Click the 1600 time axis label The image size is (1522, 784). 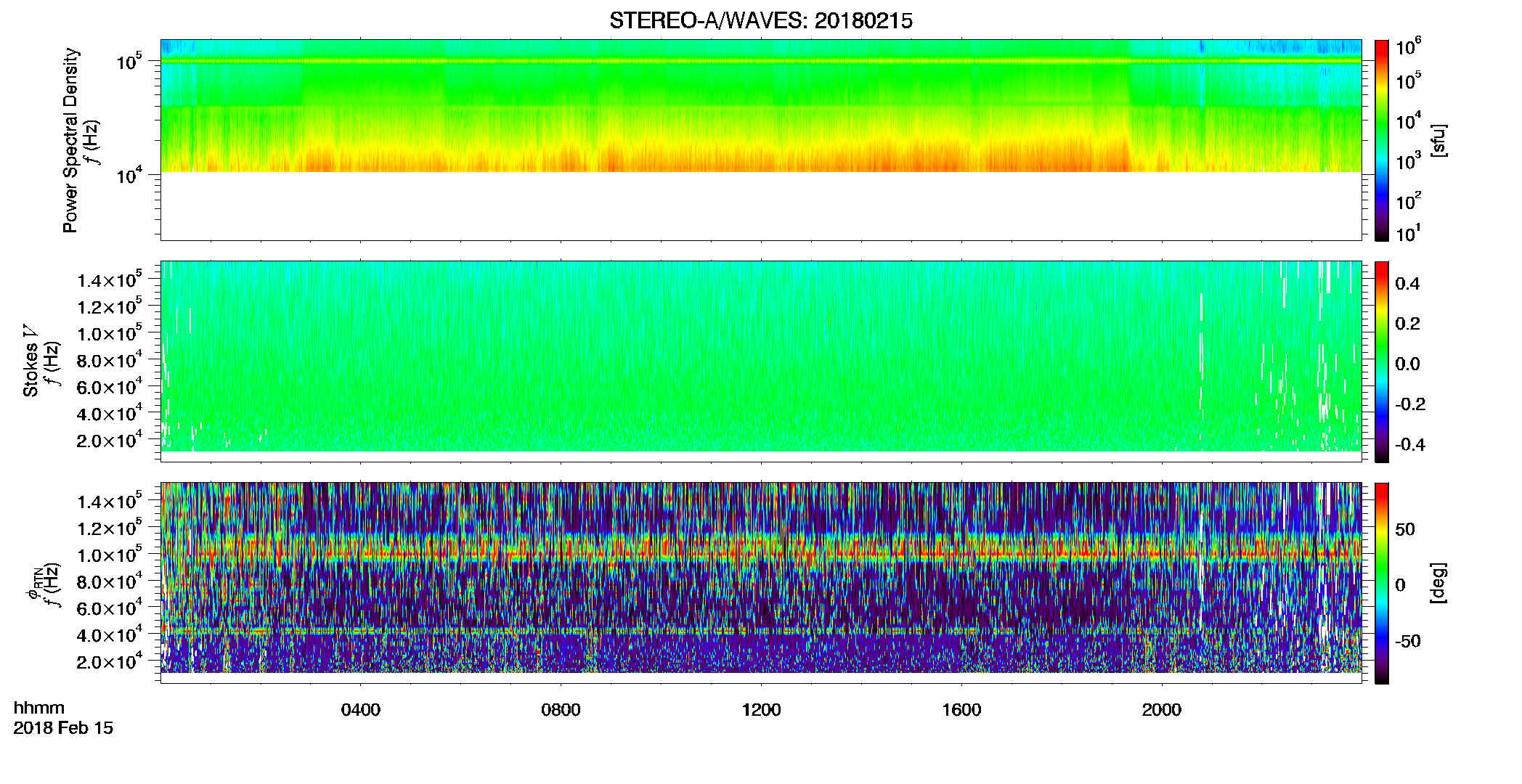click(x=961, y=710)
